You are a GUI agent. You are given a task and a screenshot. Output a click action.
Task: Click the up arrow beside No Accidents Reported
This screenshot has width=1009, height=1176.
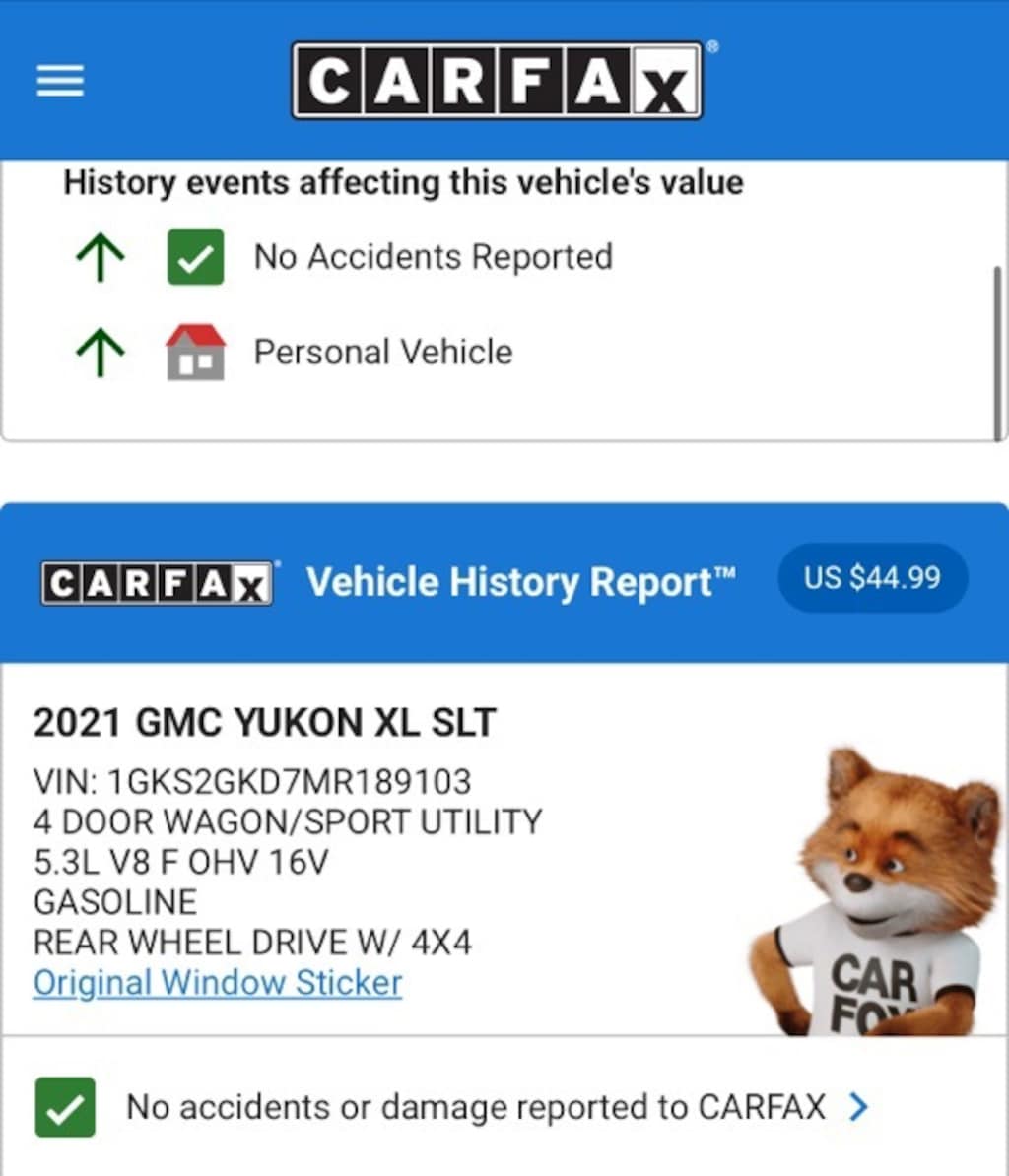tap(101, 256)
